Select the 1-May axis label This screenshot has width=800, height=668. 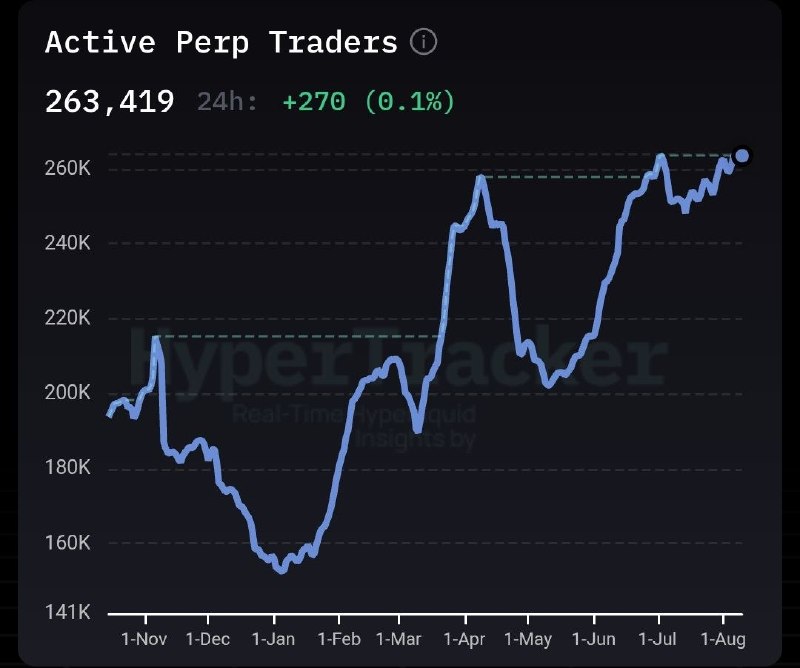(528, 639)
